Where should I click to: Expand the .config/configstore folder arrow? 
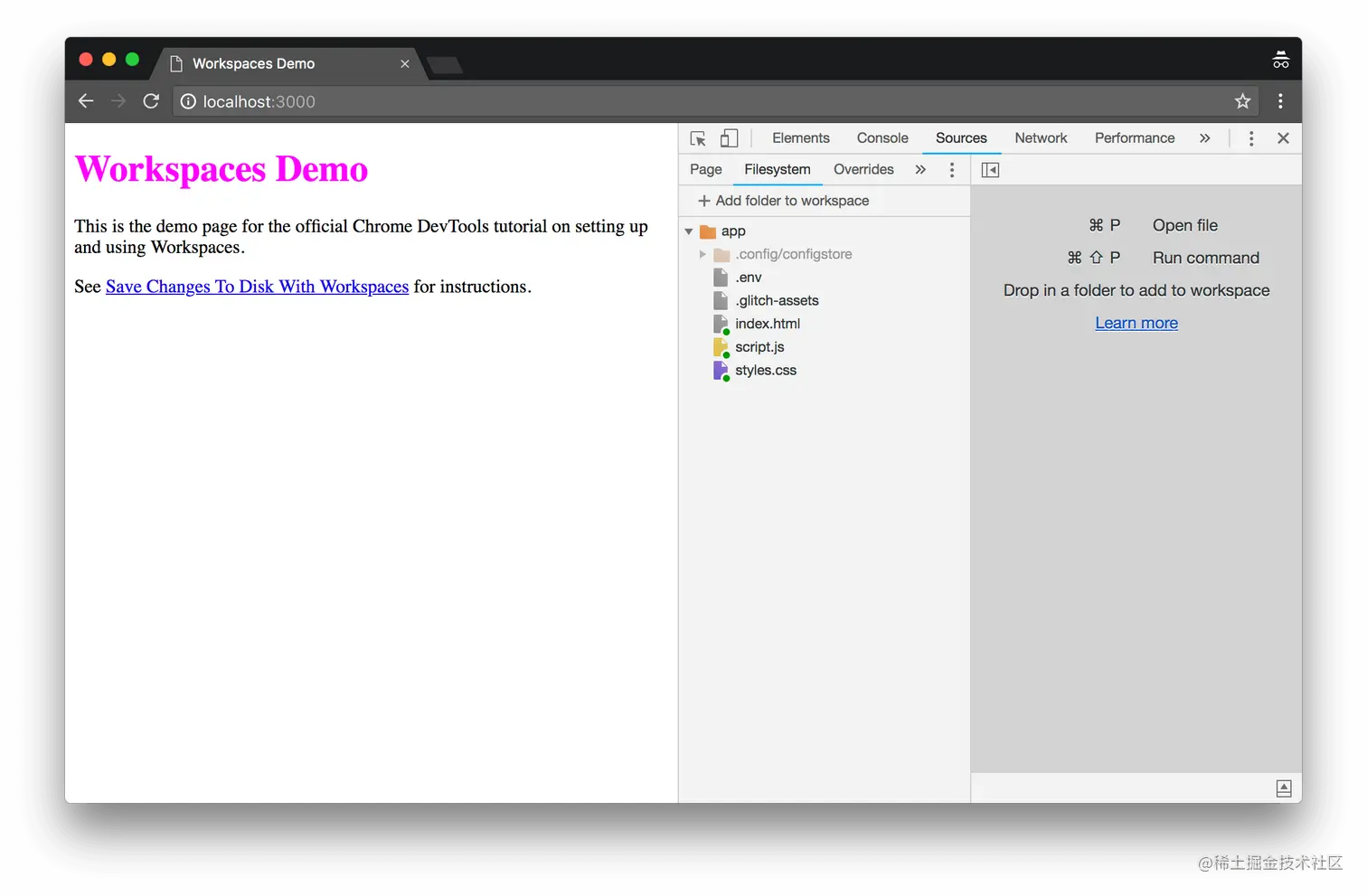(702, 255)
